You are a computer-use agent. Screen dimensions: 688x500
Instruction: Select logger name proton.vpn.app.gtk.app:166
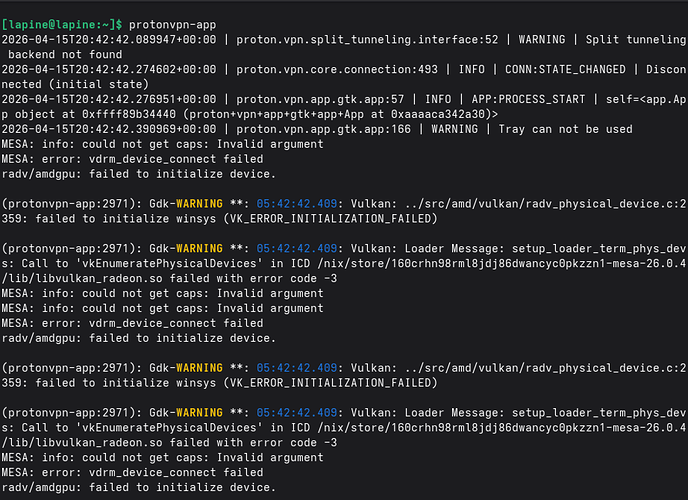click(x=324, y=129)
